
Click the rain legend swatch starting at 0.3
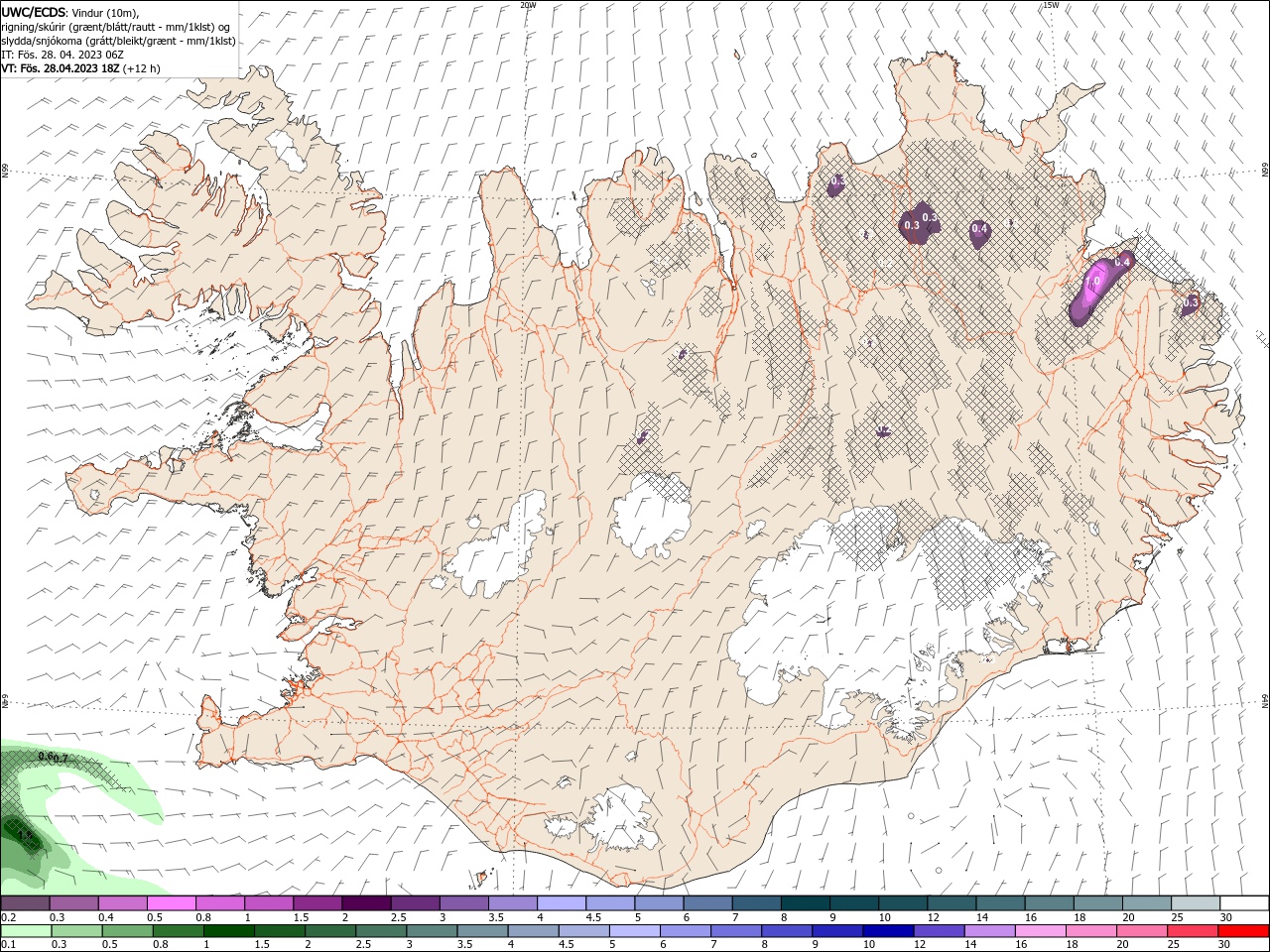[x=76, y=931]
